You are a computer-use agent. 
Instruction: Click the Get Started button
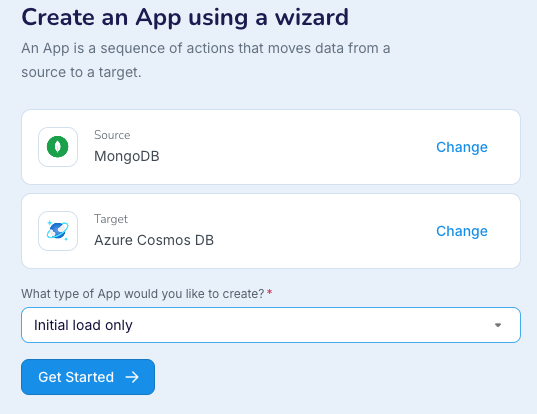point(88,377)
